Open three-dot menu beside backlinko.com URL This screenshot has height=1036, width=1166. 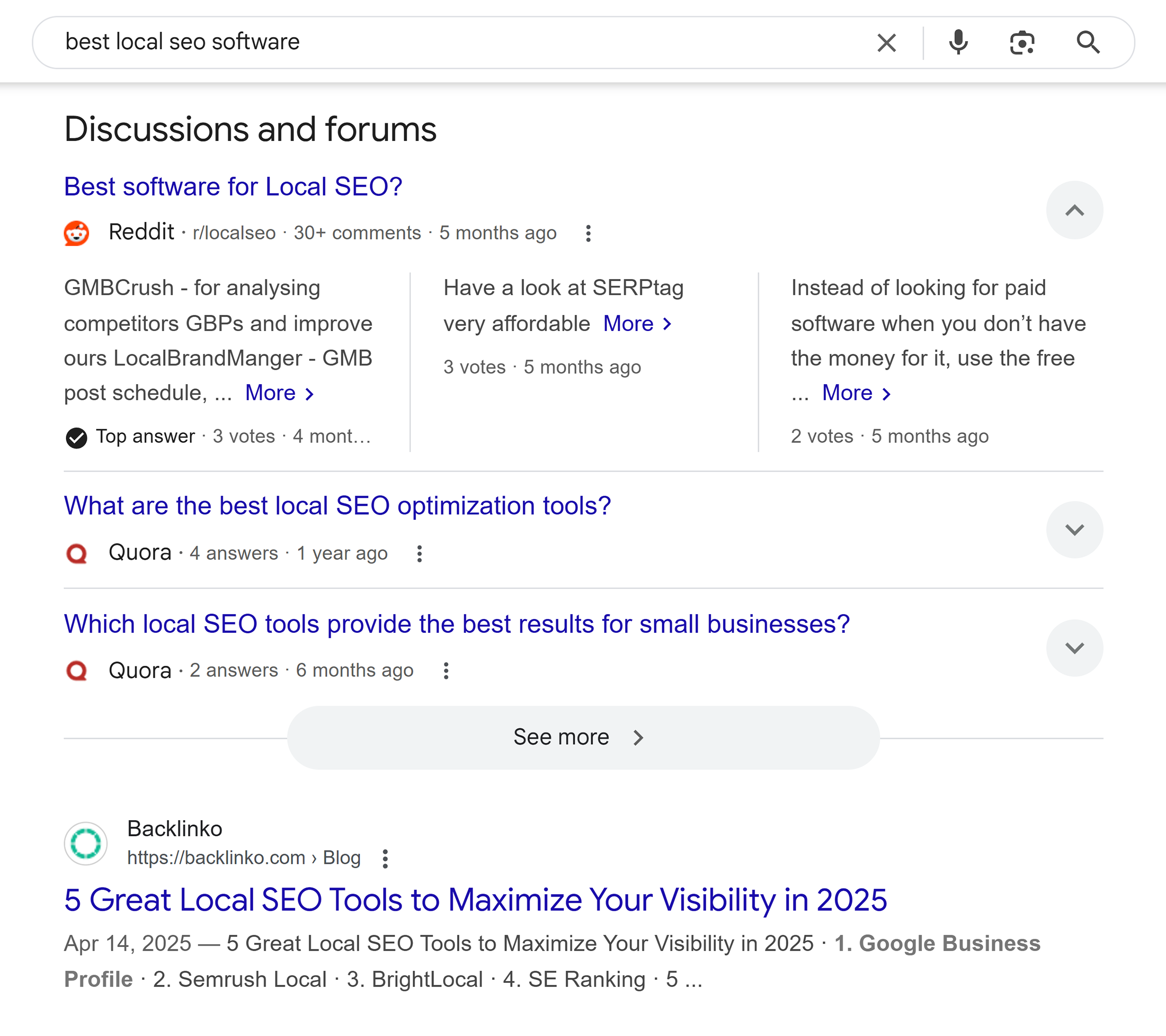pos(386,858)
